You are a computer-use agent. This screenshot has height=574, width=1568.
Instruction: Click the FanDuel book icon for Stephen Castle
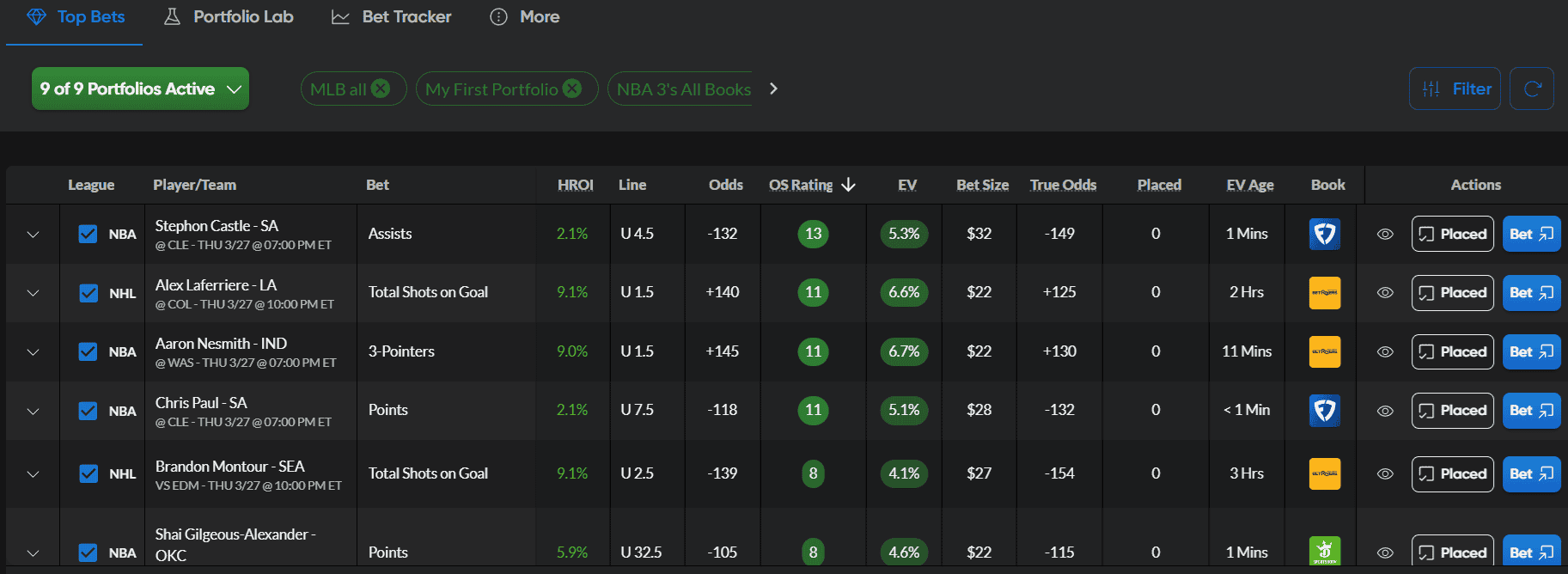click(1324, 234)
